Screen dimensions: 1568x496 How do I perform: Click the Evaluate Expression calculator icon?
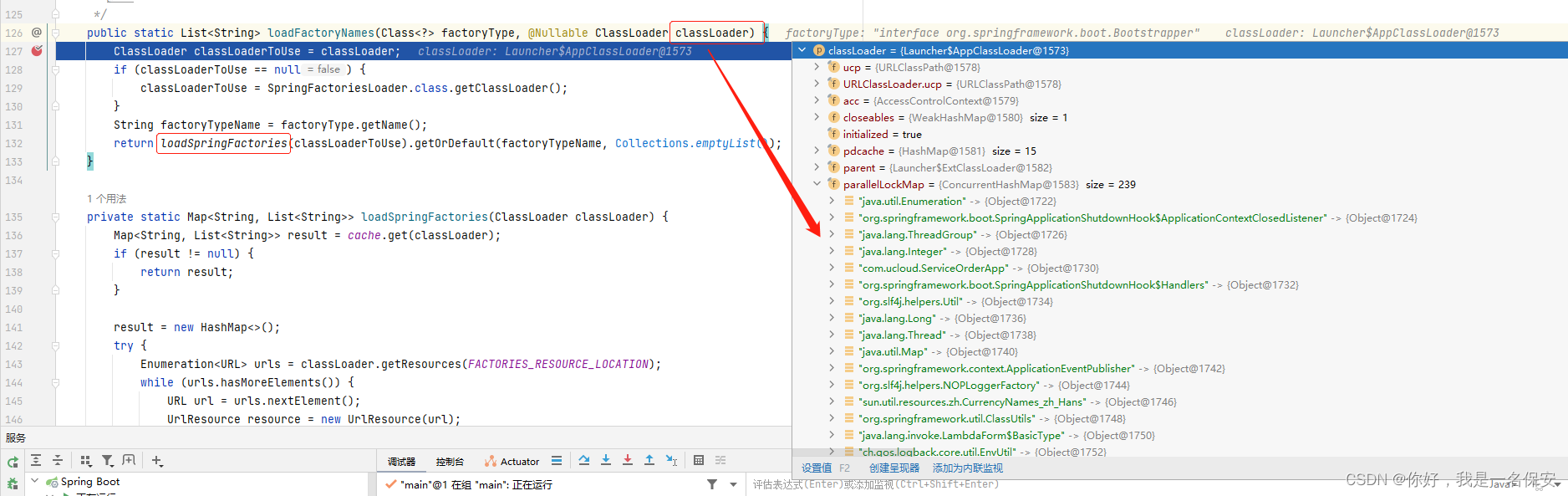click(x=699, y=460)
